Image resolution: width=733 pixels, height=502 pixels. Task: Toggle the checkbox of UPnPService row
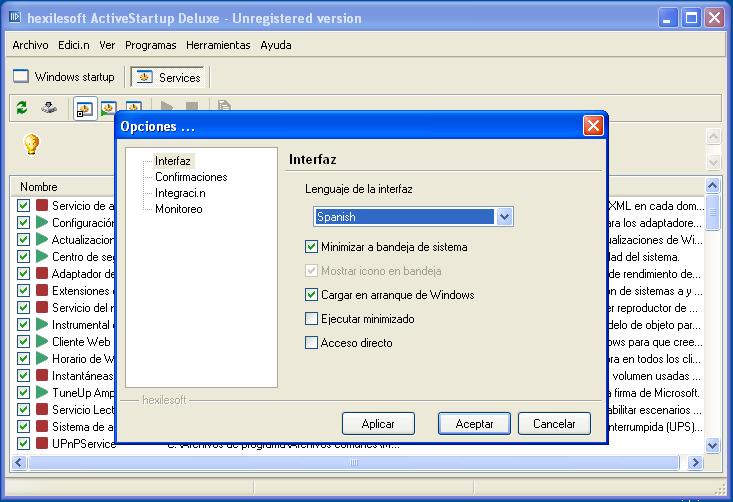pyautogui.click(x=23, y=443)
